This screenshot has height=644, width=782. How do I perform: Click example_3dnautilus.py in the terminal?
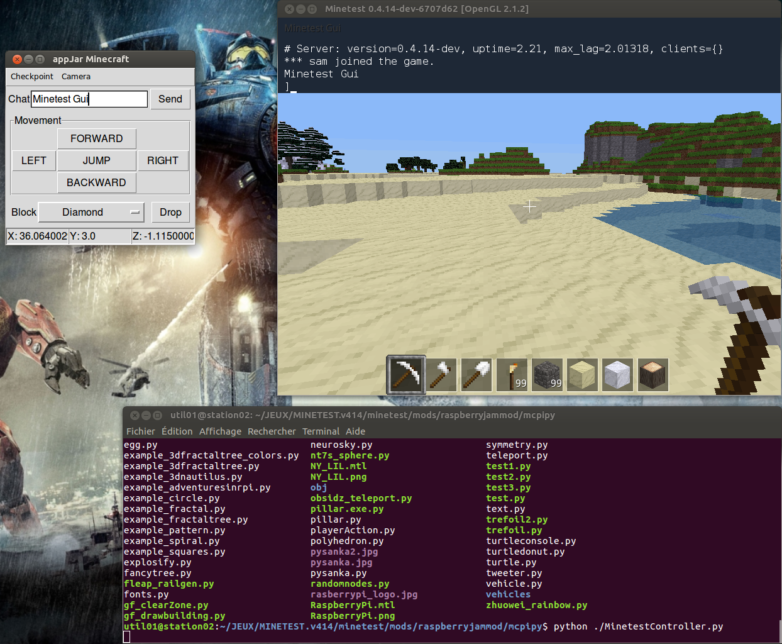pos(183,476)
